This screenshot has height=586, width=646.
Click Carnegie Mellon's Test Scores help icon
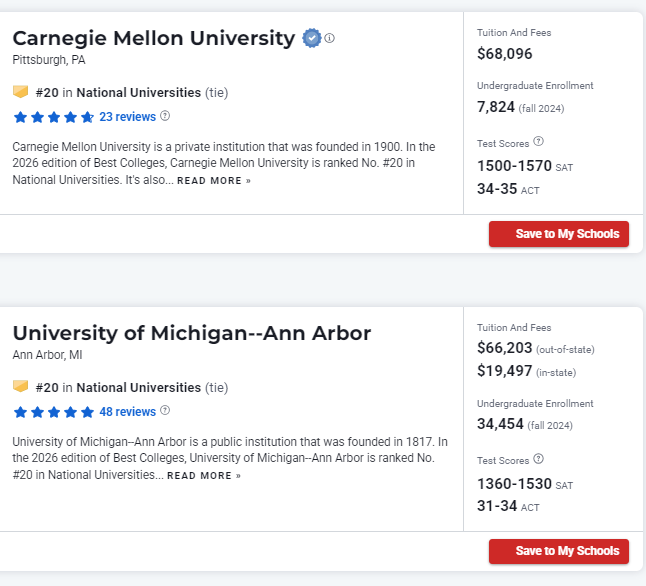(538, 142)
